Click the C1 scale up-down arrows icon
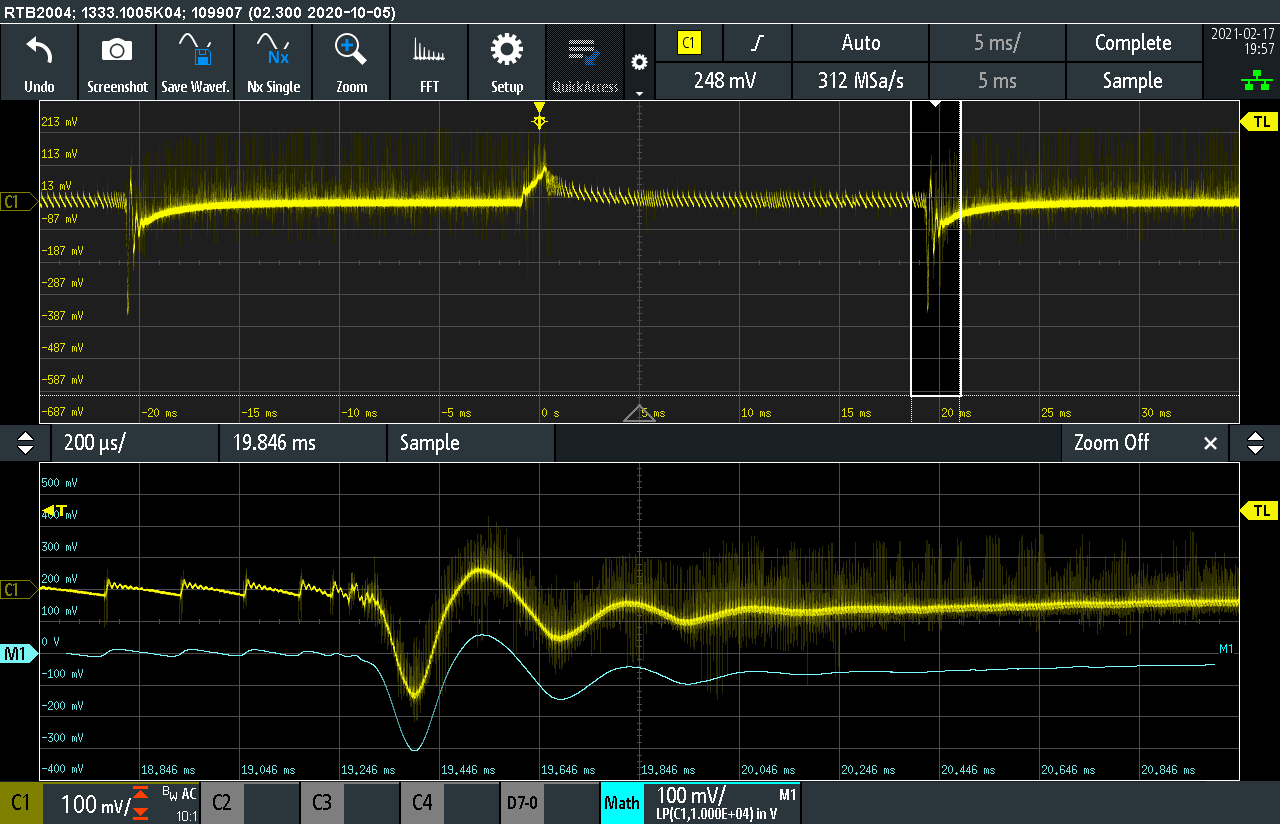This screenshot has width=1280, height=824. (142, 803)
